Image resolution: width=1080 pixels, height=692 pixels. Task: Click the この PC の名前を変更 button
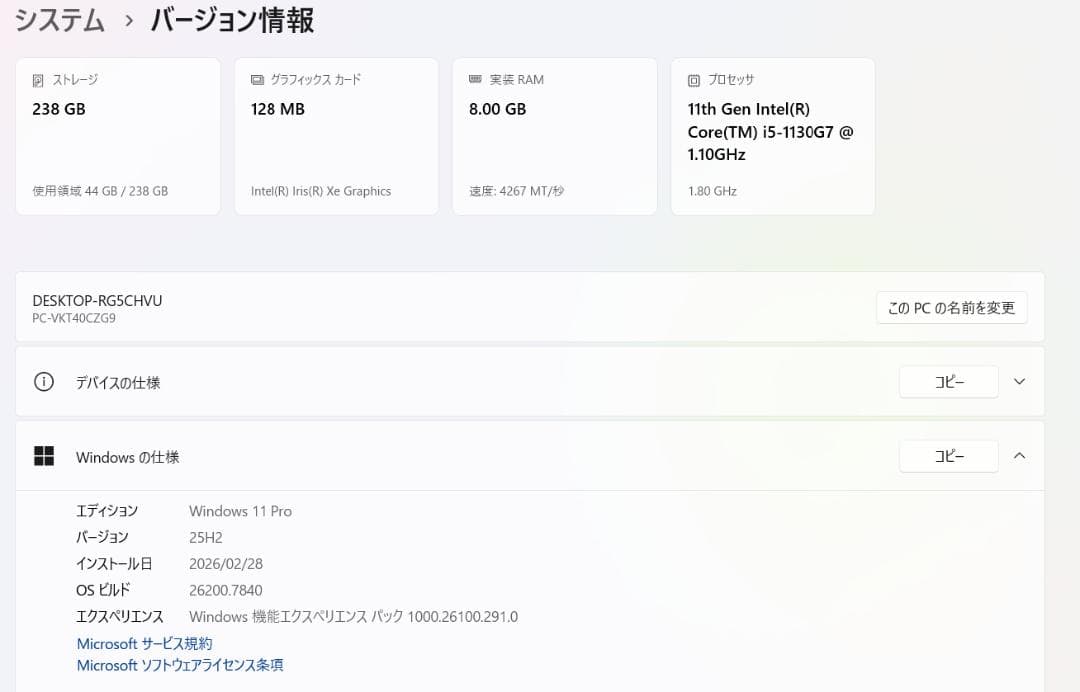[951, 307]
